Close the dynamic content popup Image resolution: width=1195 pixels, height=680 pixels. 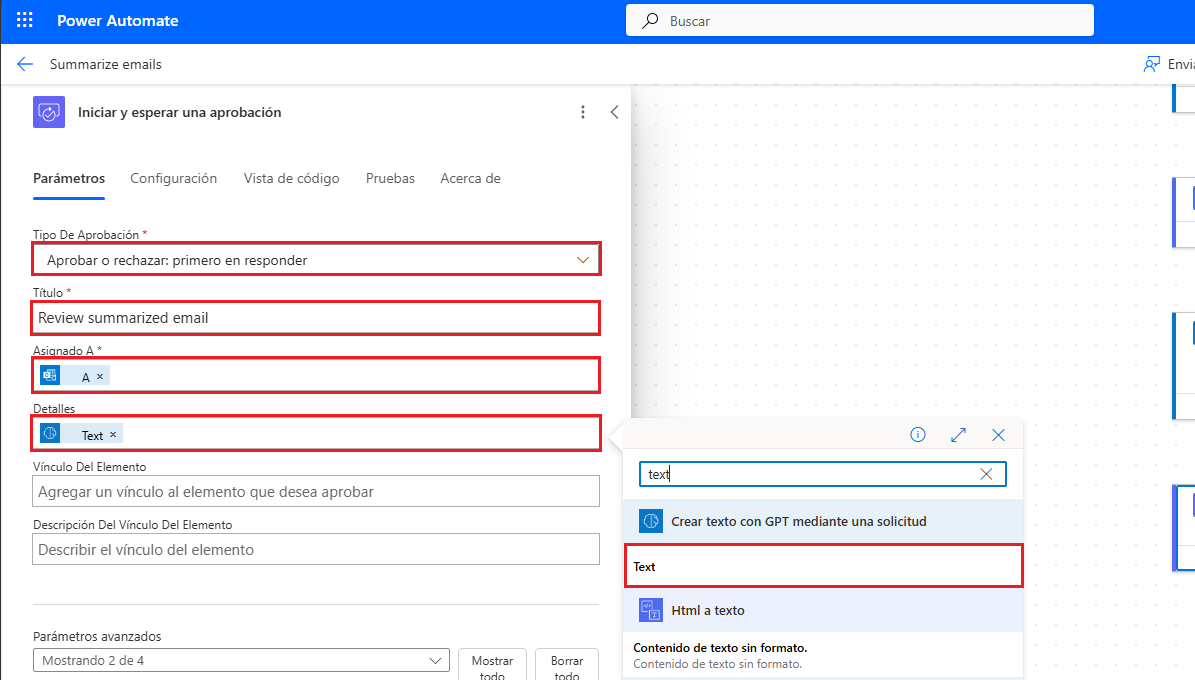point(998,435)
